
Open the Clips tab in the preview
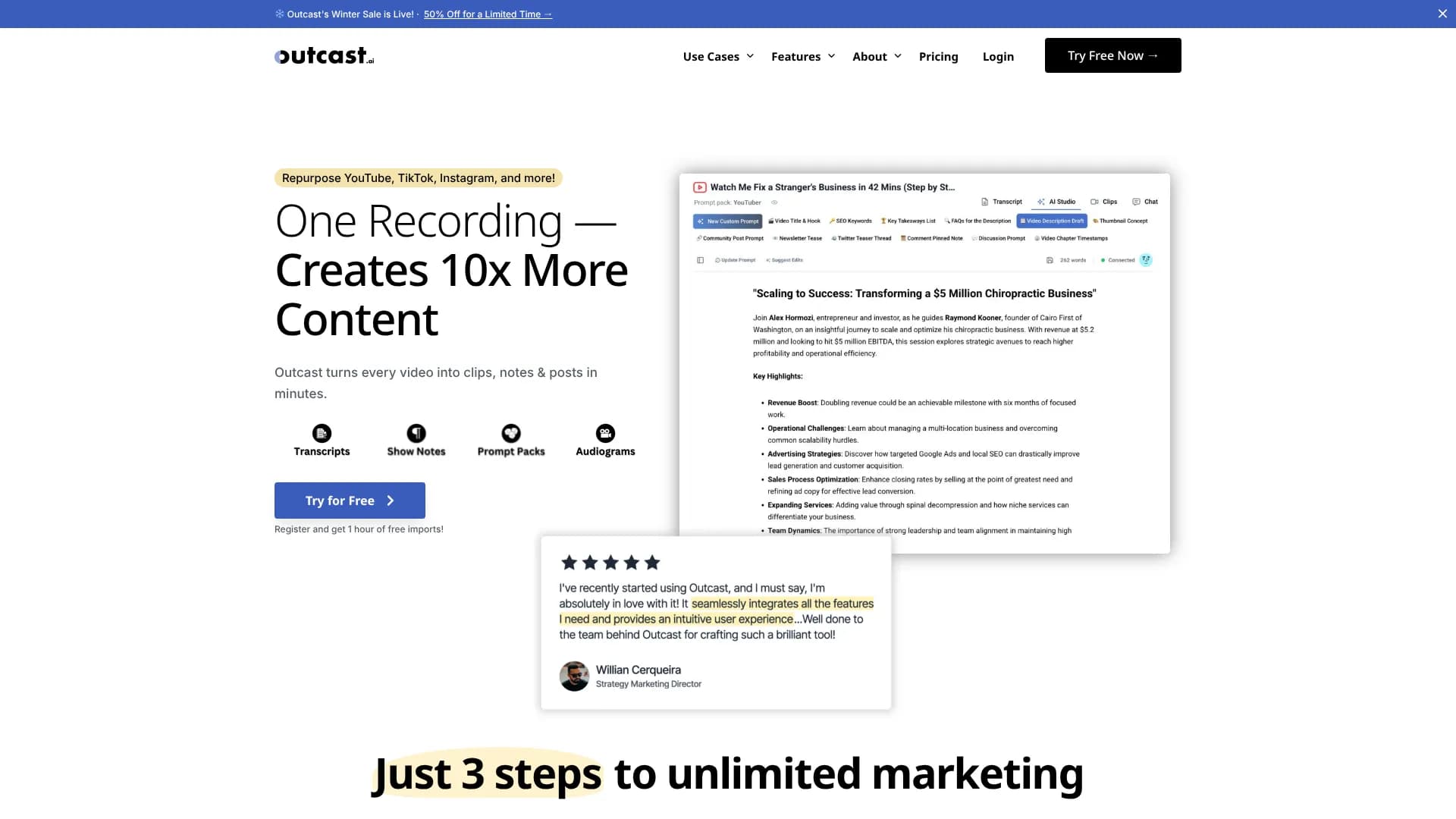[1104, 202]
